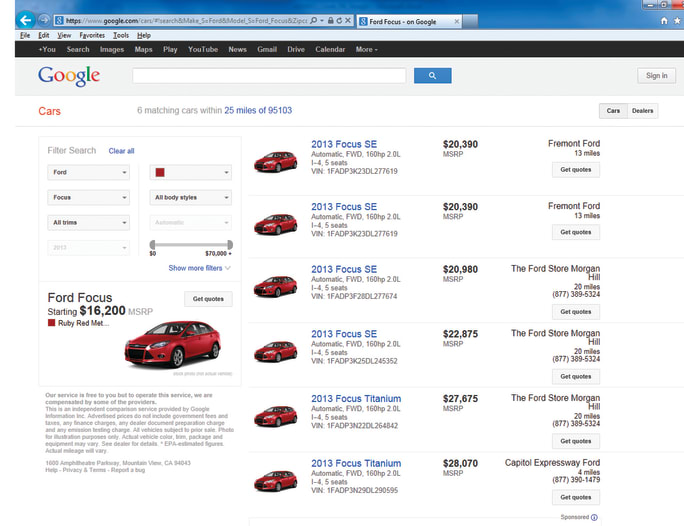
Task: Click the Sponsored info icon
Action: [594, 517]
